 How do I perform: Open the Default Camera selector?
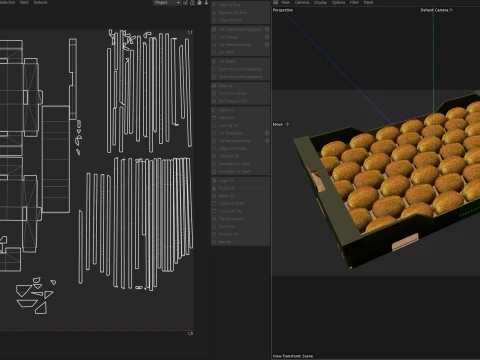(x=434, y=10)
